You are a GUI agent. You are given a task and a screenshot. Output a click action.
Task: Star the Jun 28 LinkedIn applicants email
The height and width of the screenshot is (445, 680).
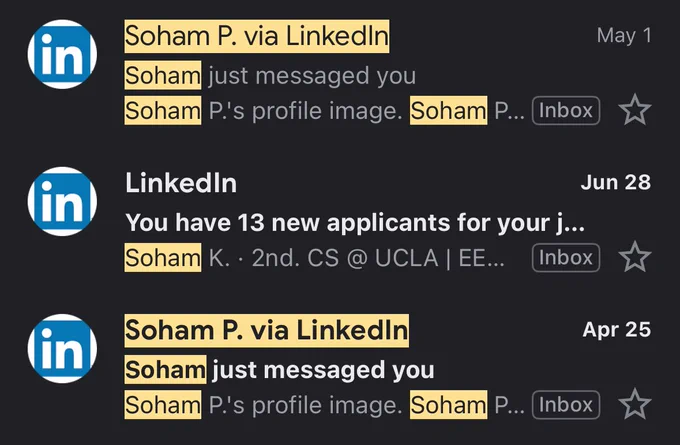pos(634,257)
